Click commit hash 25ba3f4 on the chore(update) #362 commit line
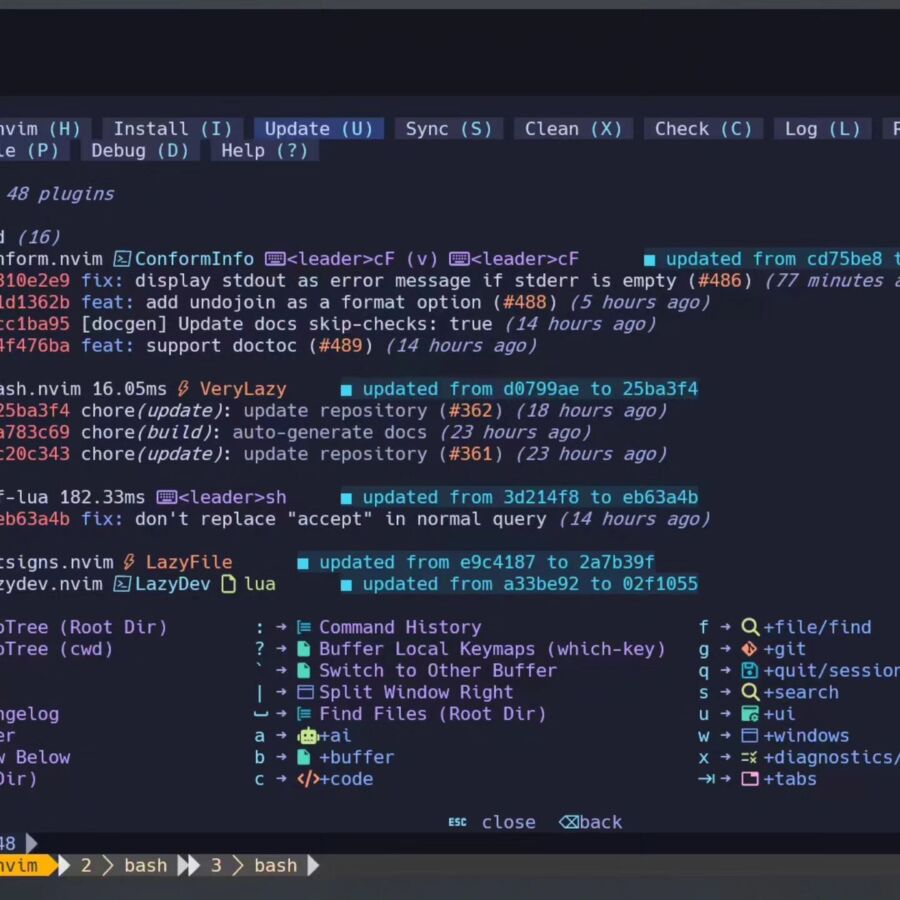Image resolution: width=900 pixels, height=900 pixels. click(35, 410)
